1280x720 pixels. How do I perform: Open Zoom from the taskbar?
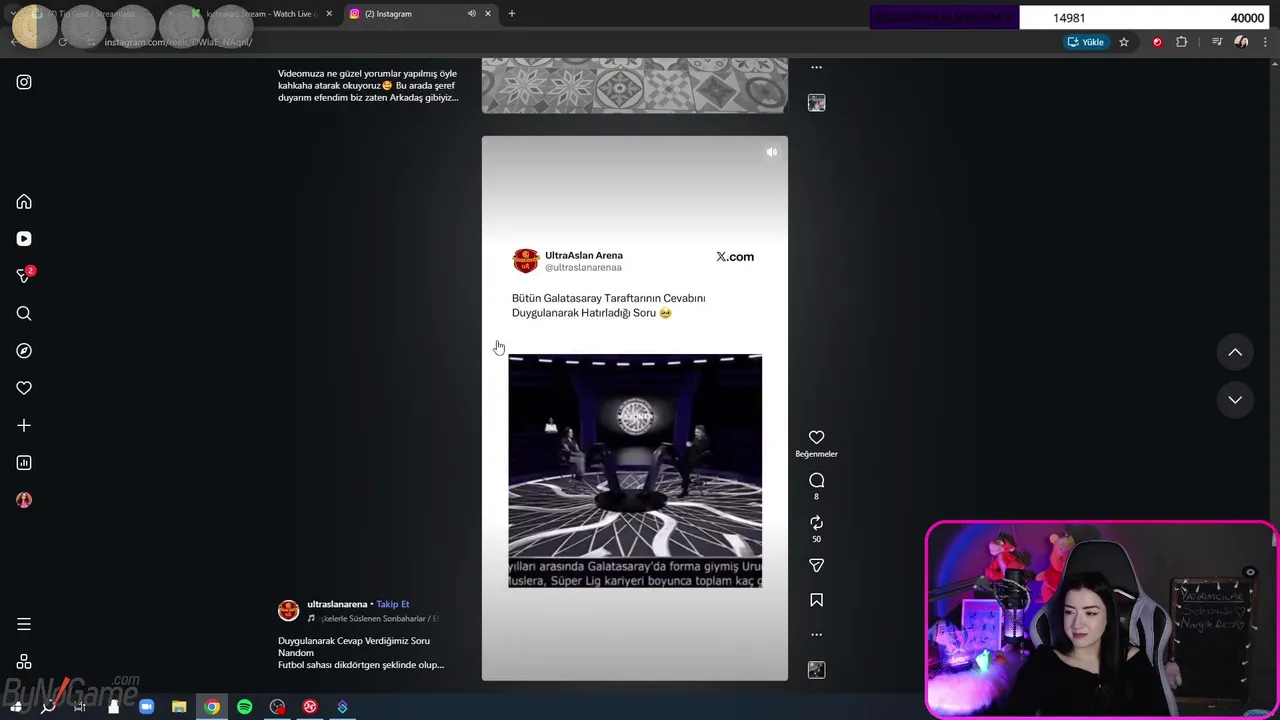pos(146,707)
